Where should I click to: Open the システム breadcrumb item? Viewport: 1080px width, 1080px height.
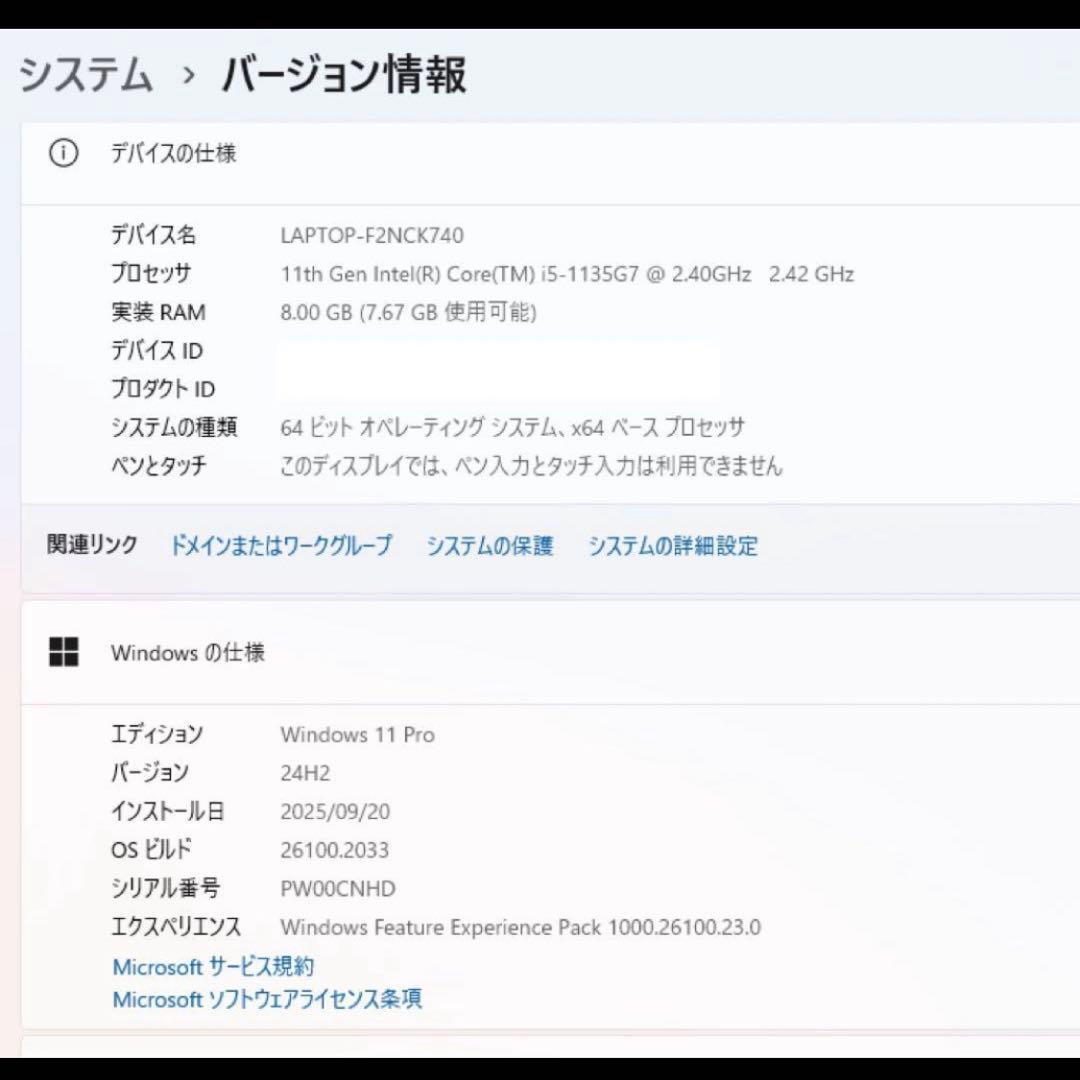point(85,74)
